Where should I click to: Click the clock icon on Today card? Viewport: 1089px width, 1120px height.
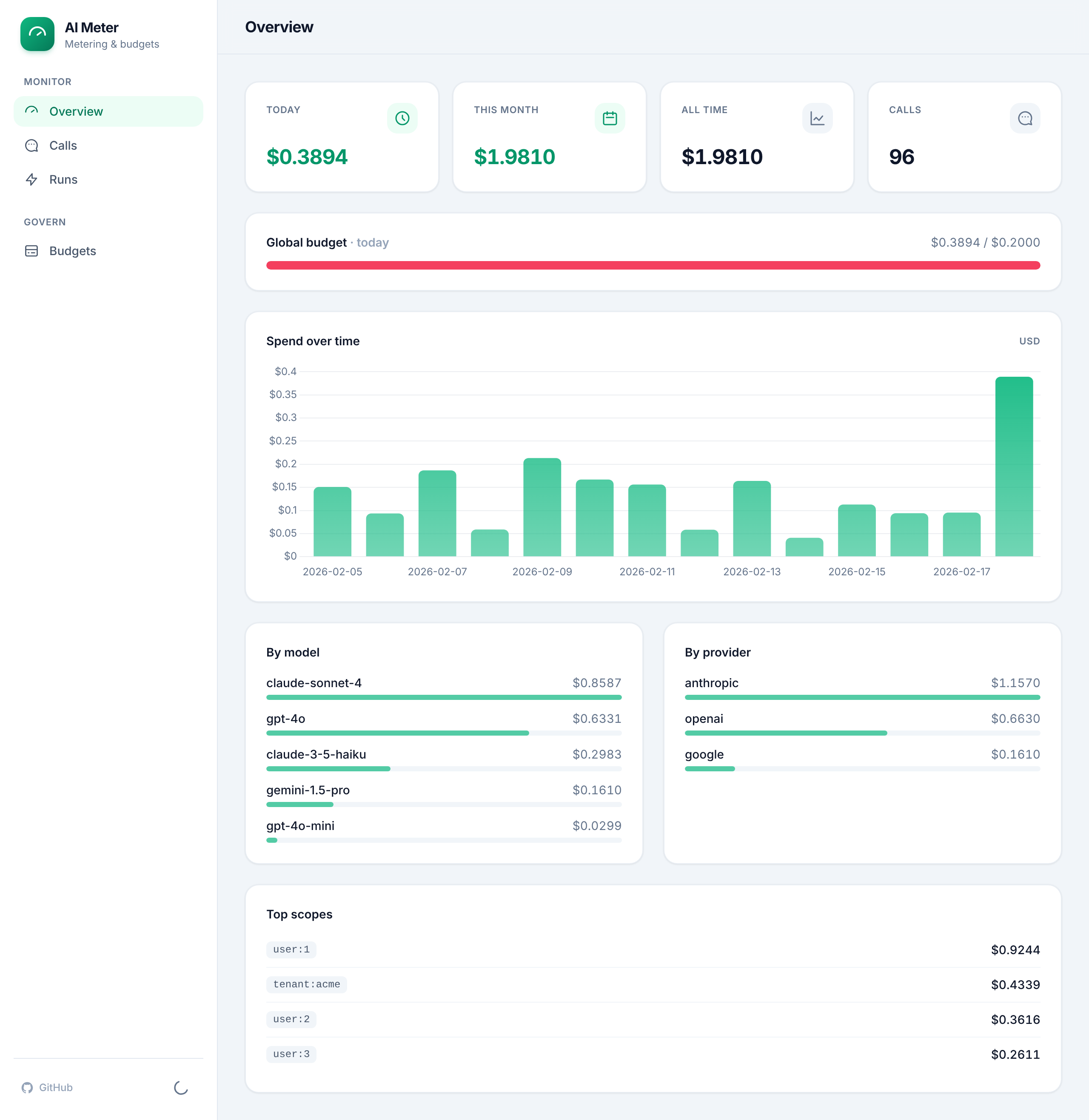point(402,118)
